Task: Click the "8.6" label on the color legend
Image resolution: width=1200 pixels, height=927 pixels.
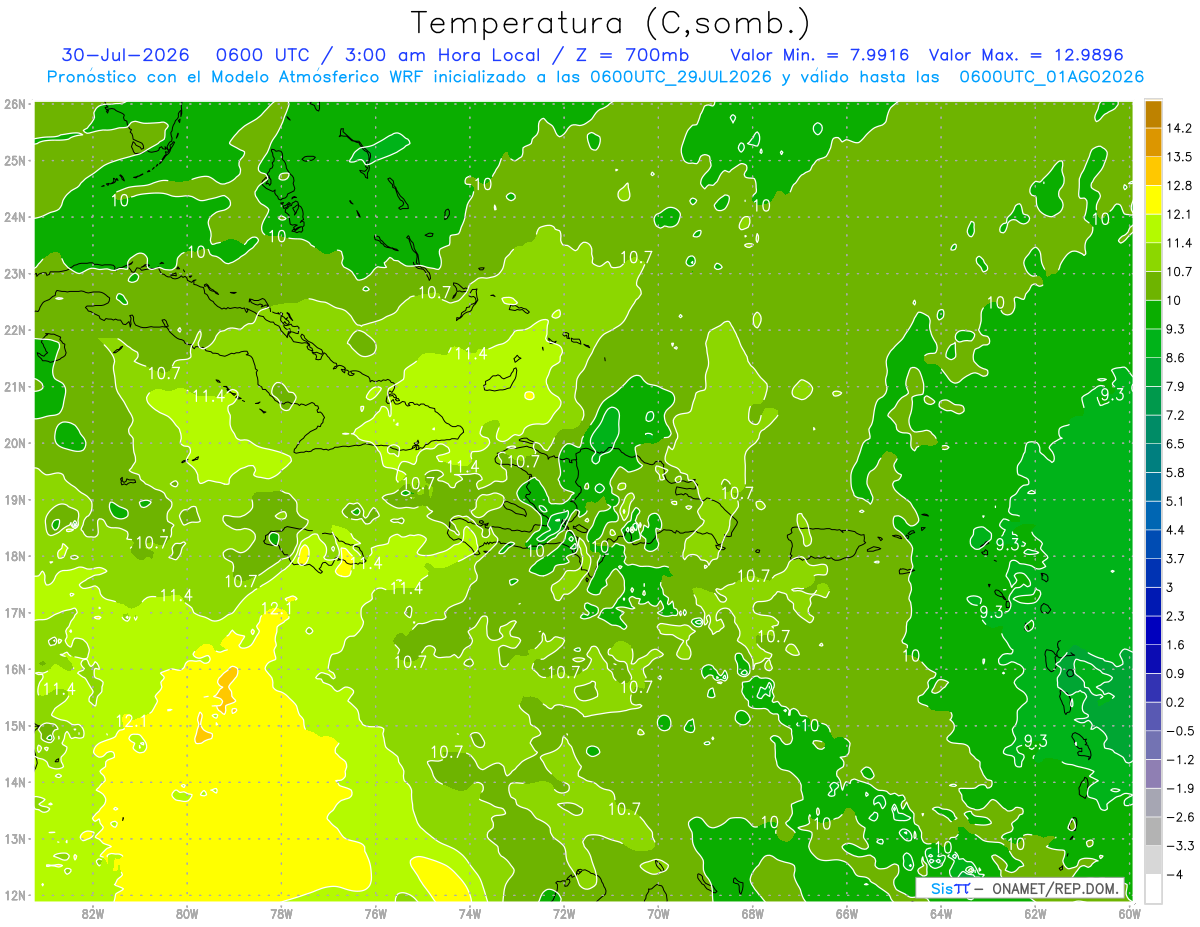Action: [1175, 357]
